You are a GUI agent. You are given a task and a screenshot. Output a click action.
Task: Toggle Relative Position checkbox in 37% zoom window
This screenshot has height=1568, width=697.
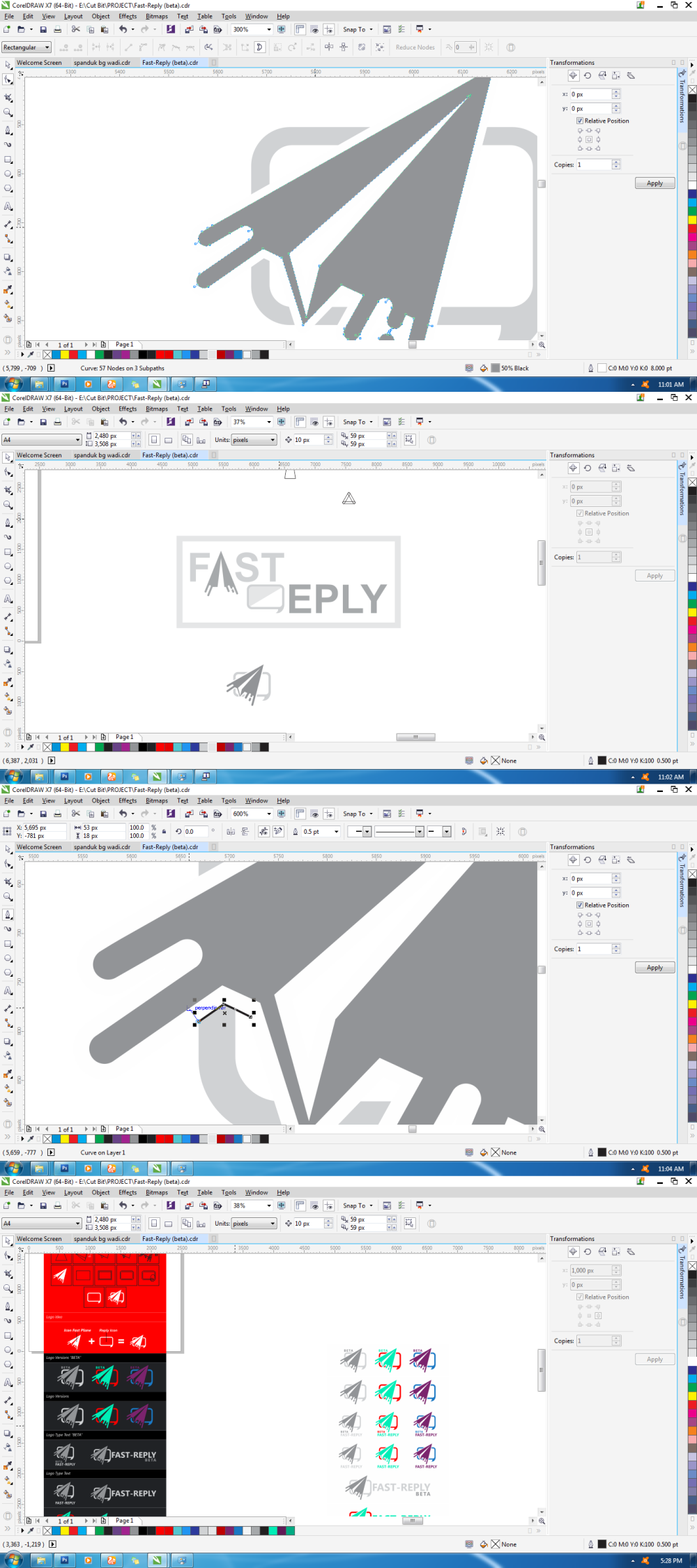click(x=580, y=513)
